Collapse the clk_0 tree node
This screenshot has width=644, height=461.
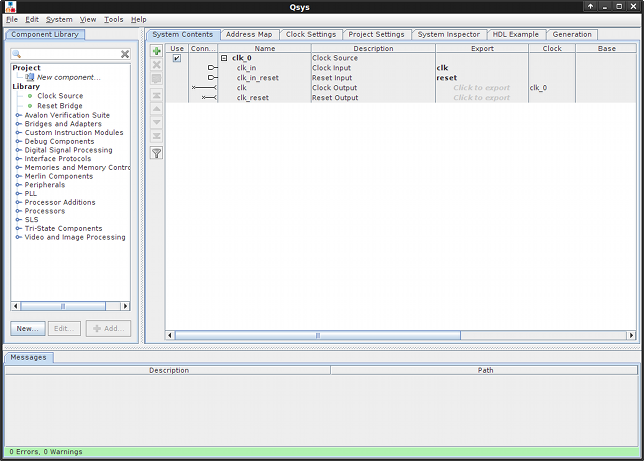coord(224,58)
